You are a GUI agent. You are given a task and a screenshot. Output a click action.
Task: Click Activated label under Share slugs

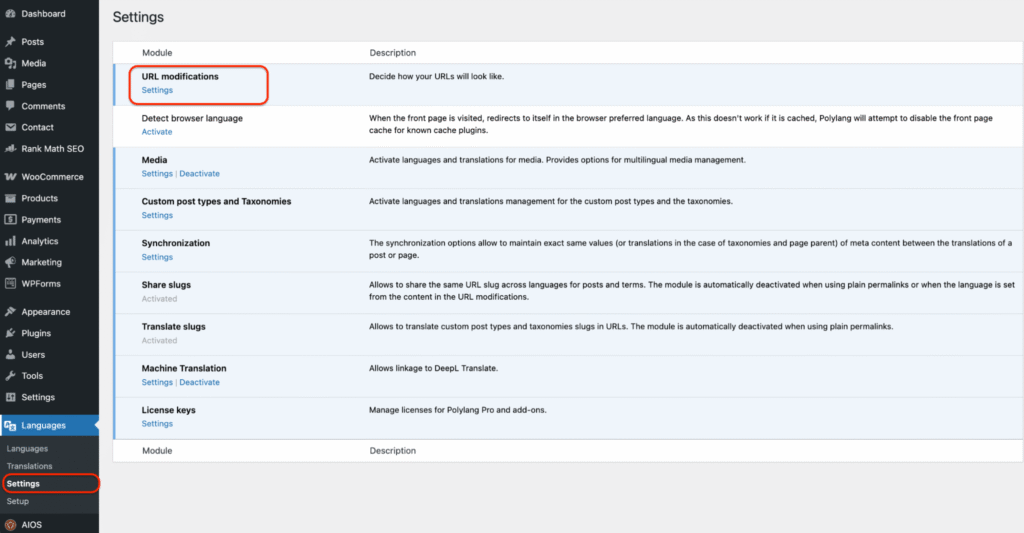pyautogui.click(x=159, y=299)
